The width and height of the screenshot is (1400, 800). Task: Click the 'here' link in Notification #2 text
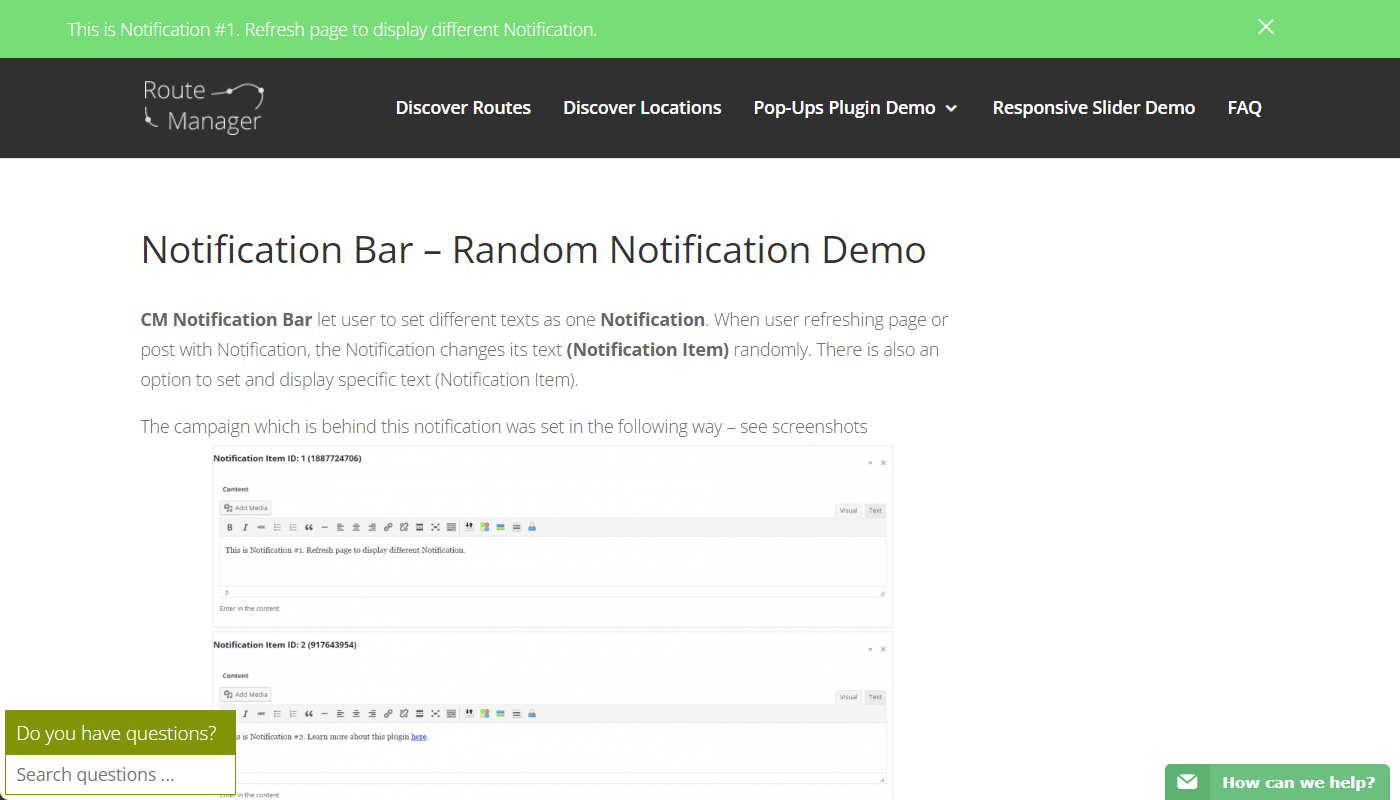419,737
